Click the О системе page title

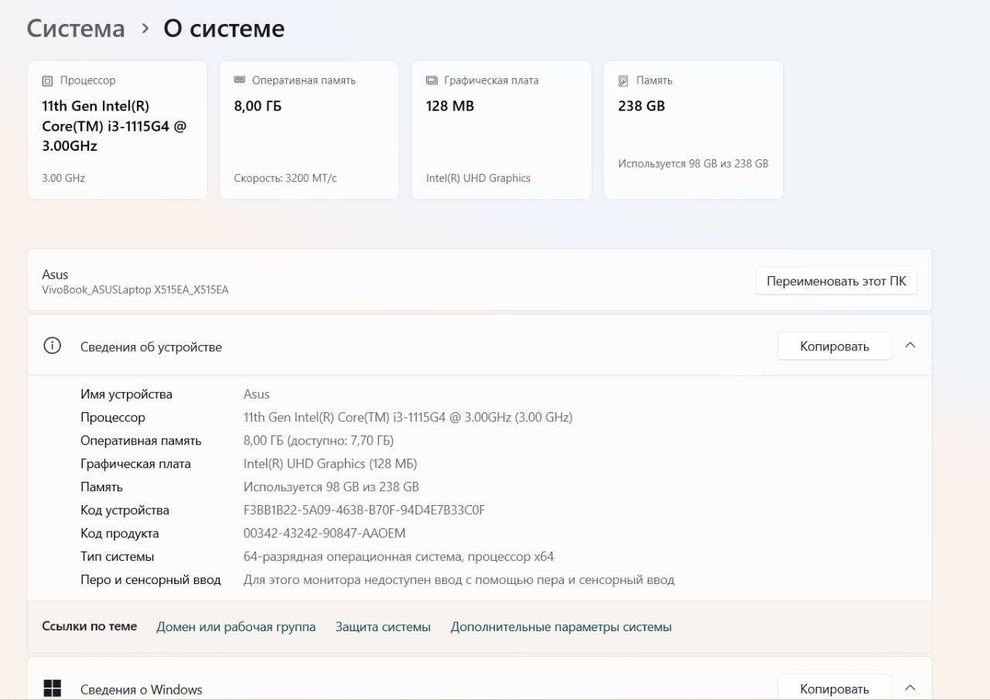pyautogui.click(x=224, y=28)
